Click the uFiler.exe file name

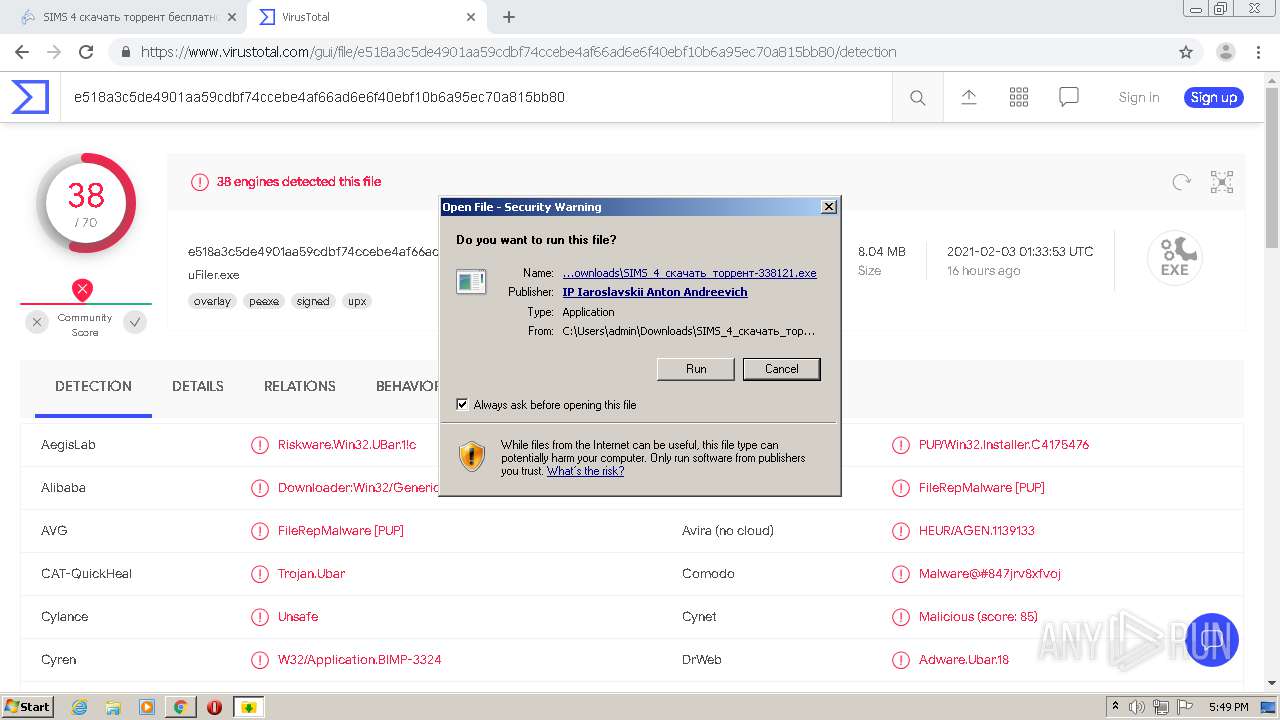point(213,275)
